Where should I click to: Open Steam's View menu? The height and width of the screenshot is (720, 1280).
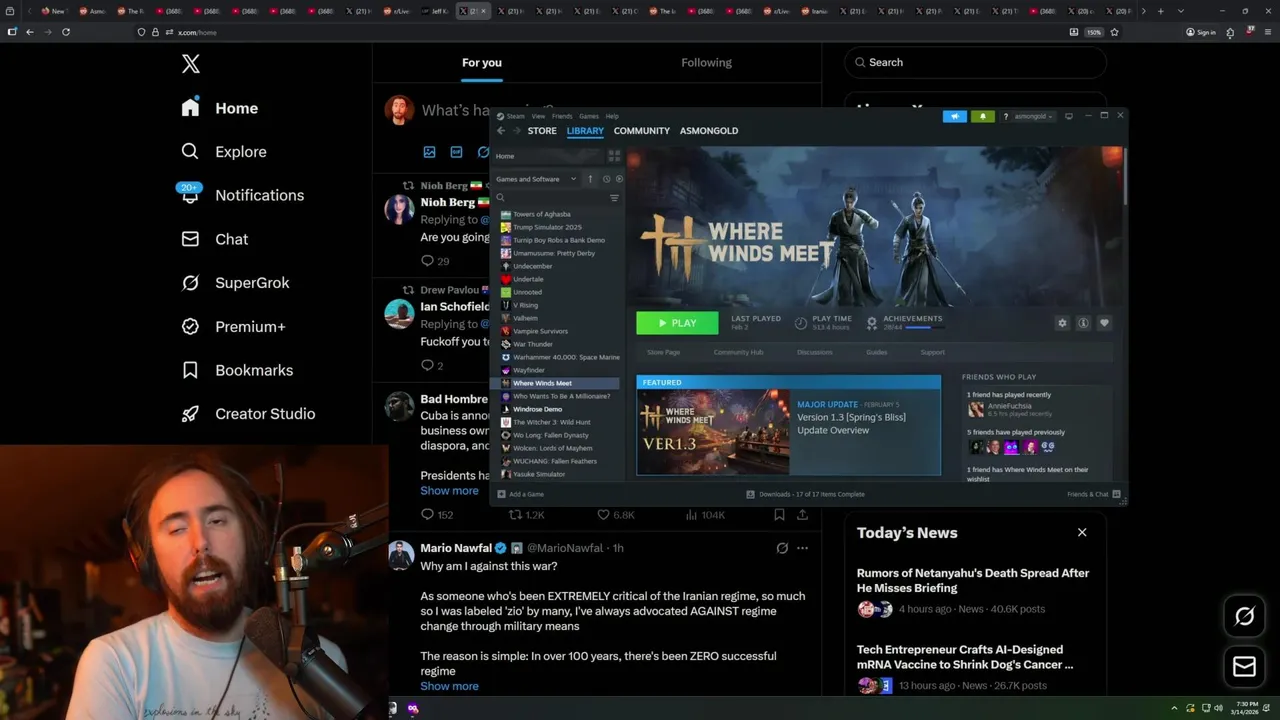point(539,116)
